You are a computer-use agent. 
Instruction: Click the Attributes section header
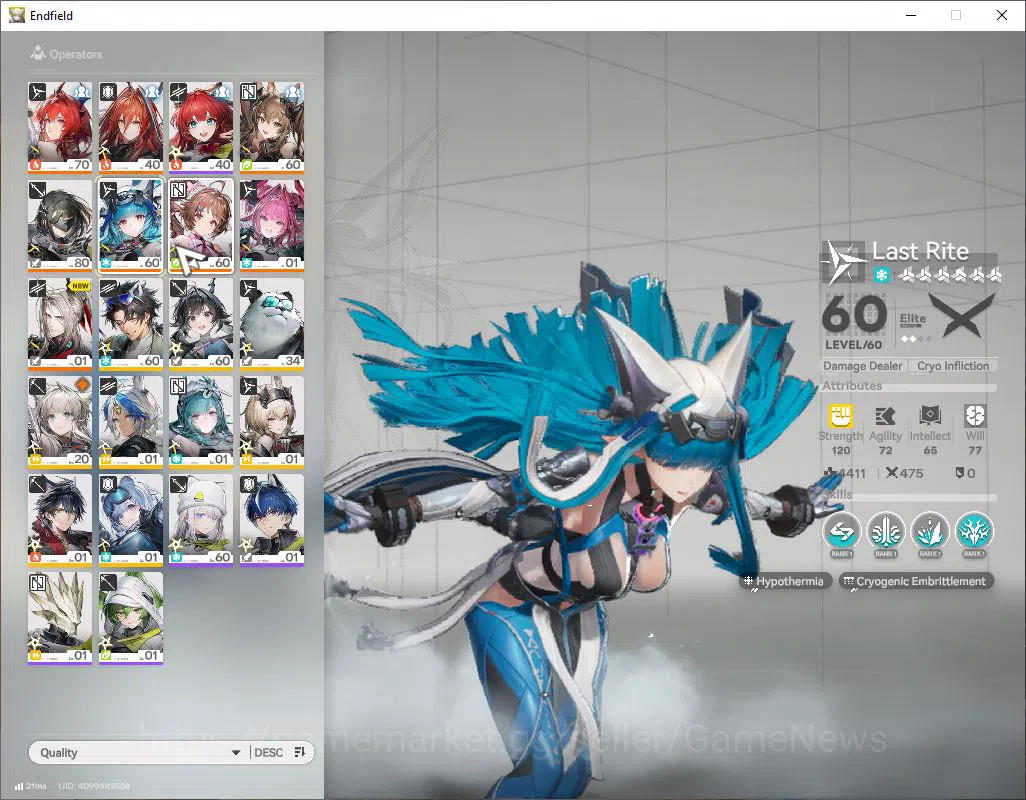(852, 386)
